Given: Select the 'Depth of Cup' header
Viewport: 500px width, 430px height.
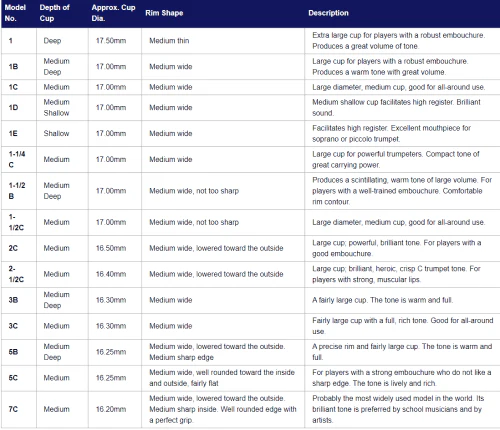Looking at the screenshot, I should point(54,13).
